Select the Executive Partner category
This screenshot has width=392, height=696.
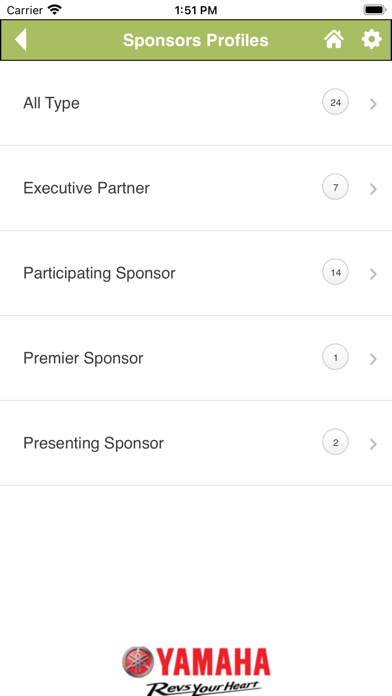coord(196,188)
